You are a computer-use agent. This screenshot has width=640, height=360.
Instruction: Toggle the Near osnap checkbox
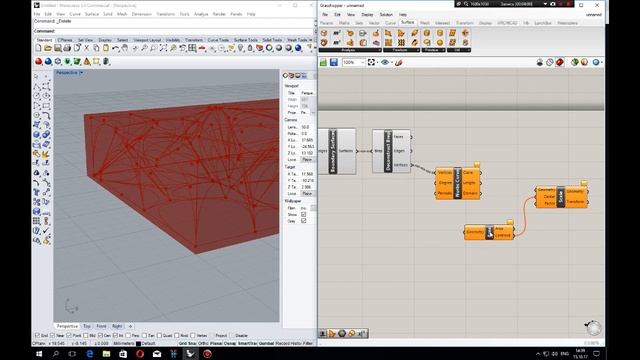pyautogui.click(x=53, y=336)
